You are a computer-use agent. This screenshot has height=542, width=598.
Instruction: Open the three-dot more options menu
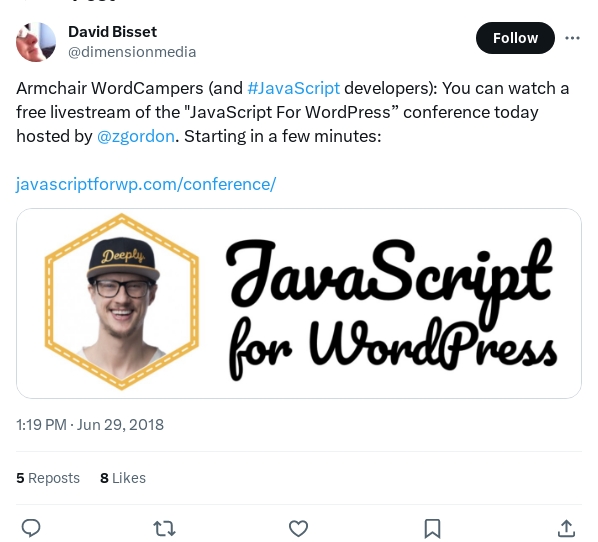click(572, 38)
